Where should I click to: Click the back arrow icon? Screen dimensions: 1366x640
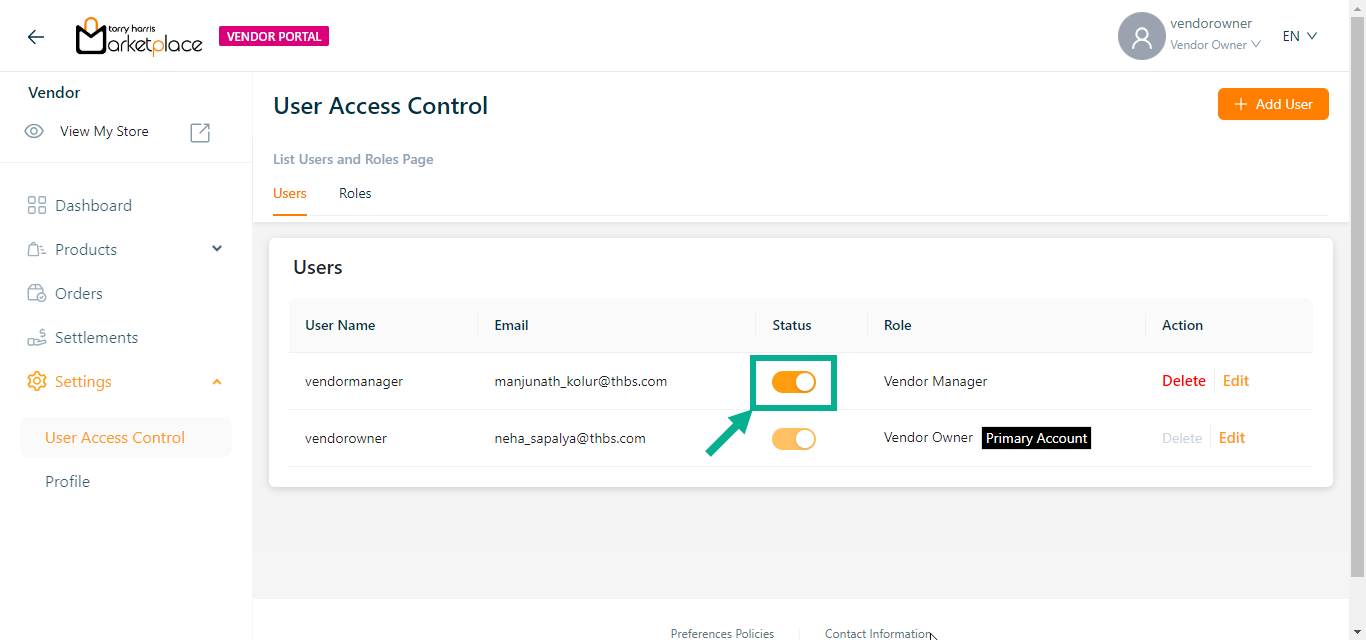[x=36, y=37]
